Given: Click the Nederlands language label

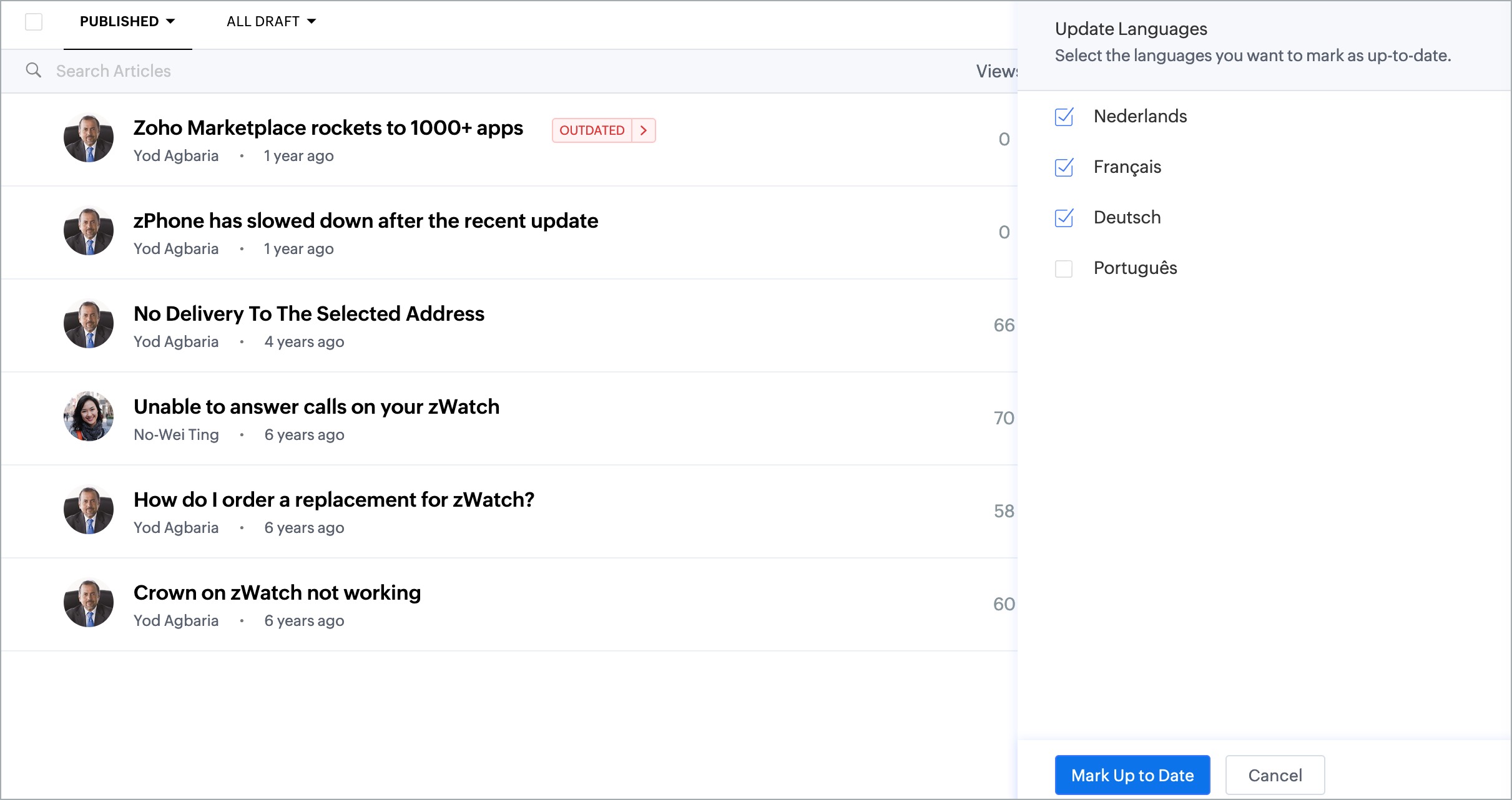Looking at the screenshot, I should (x=1140, y=116).
